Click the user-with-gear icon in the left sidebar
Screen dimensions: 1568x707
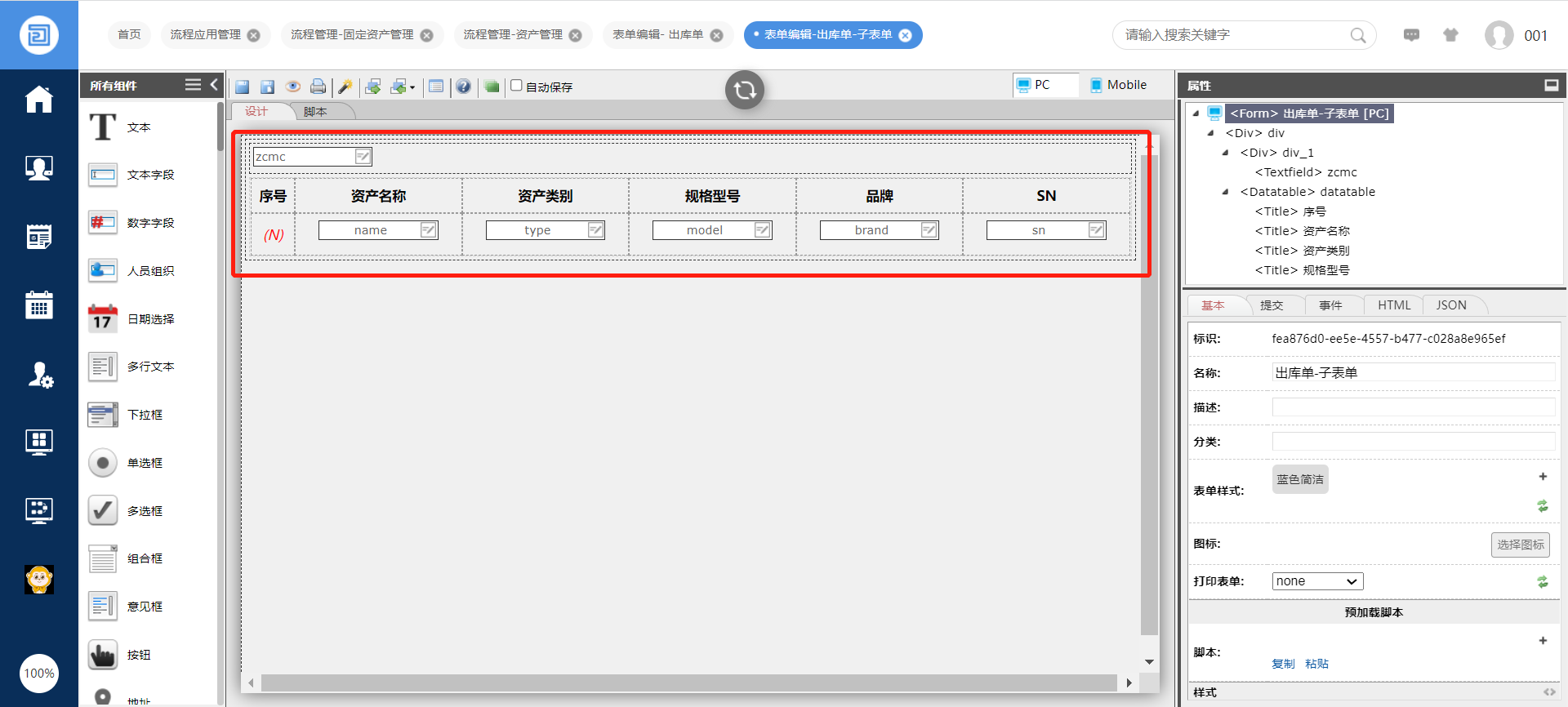click(x=40, y=375)
